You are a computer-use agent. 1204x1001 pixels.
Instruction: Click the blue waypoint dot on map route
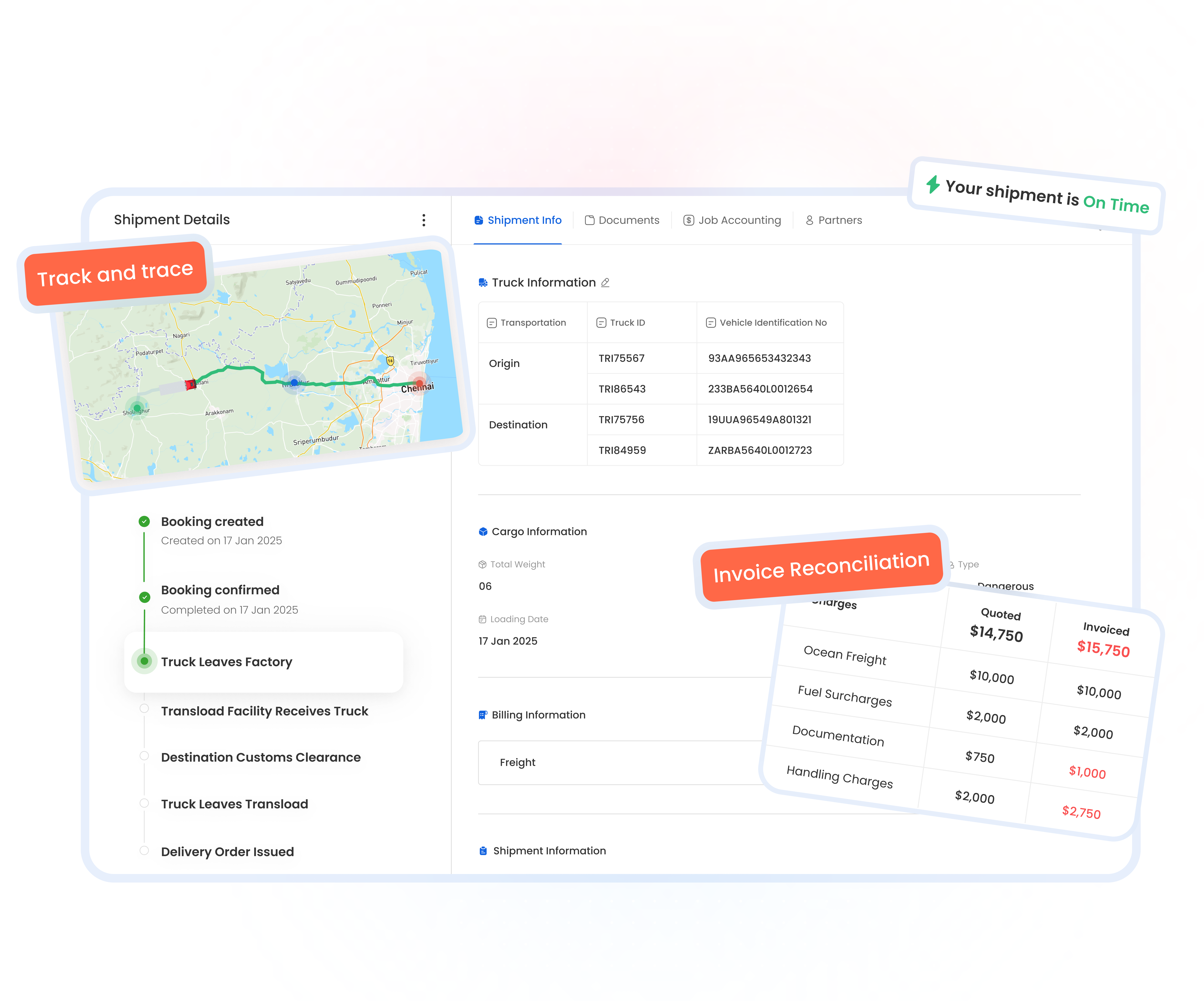(294, 382)
